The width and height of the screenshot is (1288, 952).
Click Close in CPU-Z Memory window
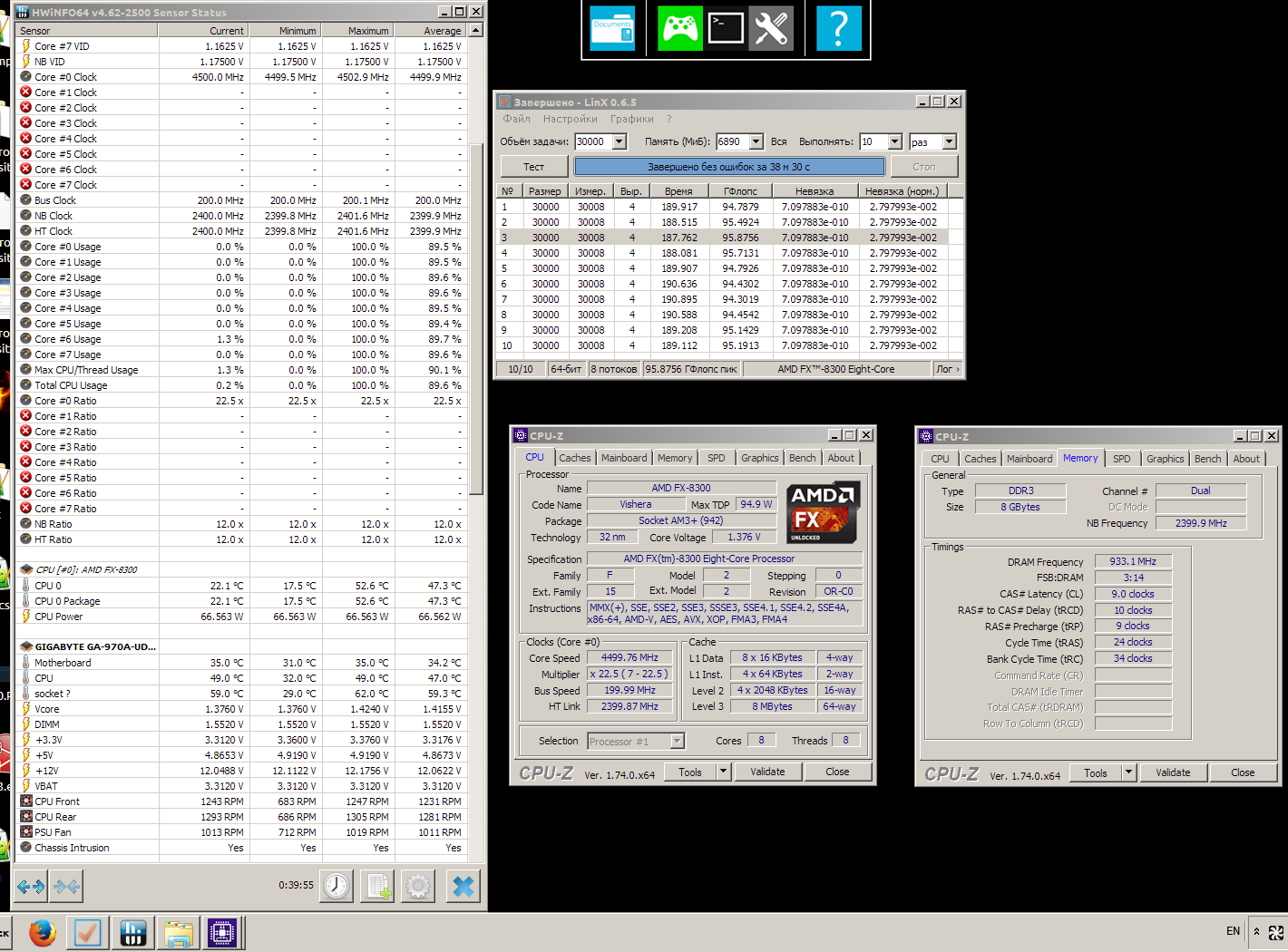tap(1243, 773)
